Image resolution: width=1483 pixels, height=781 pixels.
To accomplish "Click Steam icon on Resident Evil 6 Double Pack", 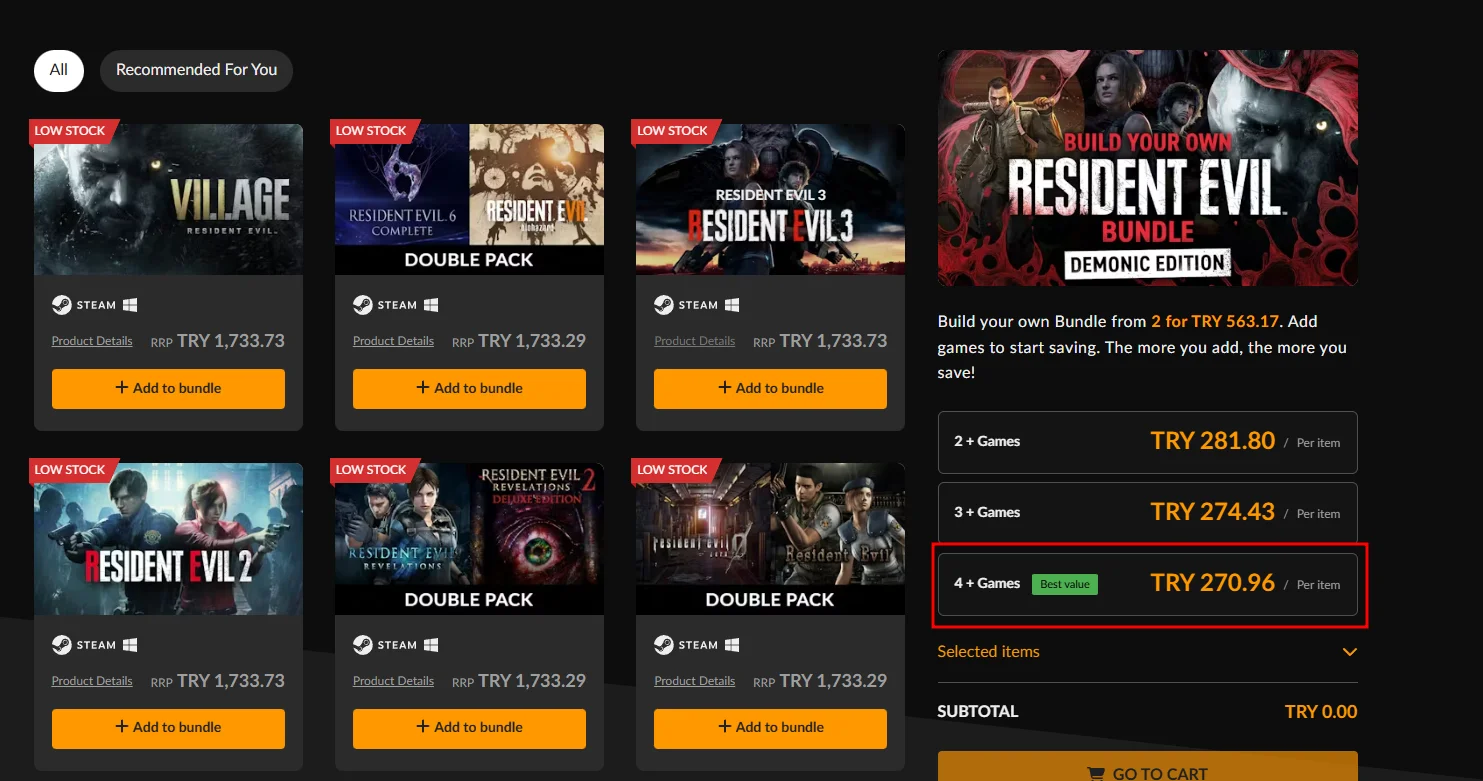I will point(362,305).
